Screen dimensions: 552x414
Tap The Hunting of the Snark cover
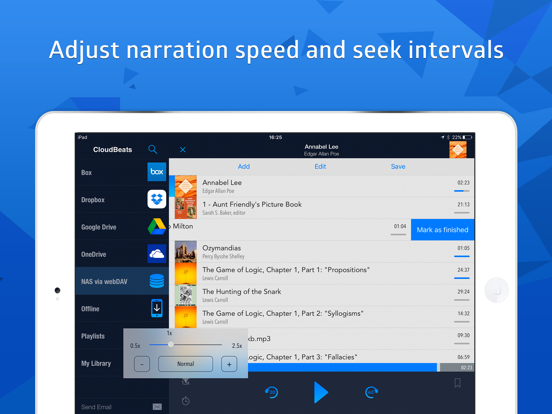(186, 295)
